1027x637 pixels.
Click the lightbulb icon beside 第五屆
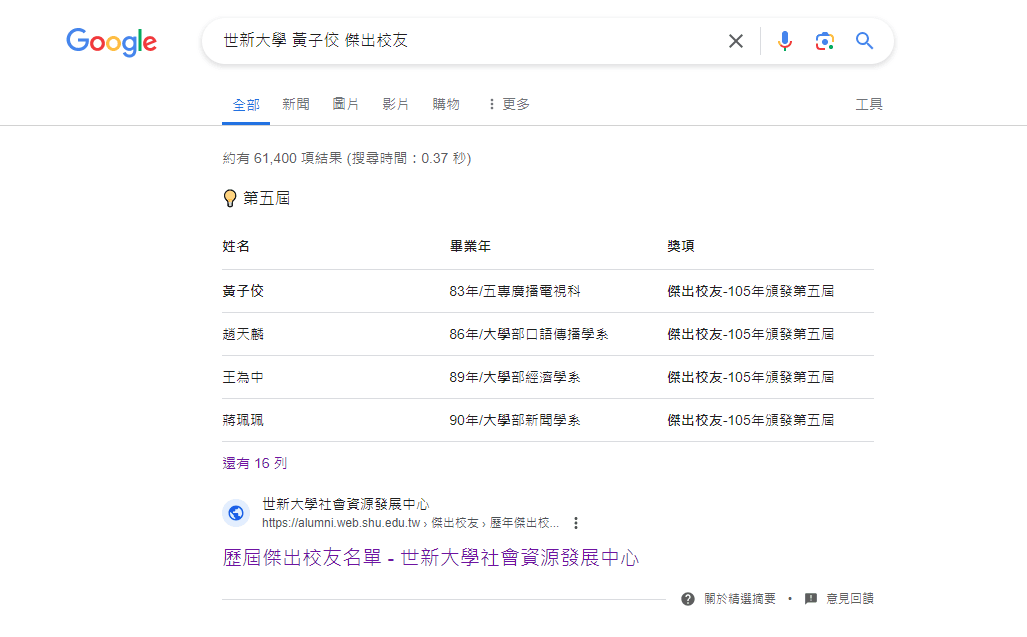[x=230, y=198]
